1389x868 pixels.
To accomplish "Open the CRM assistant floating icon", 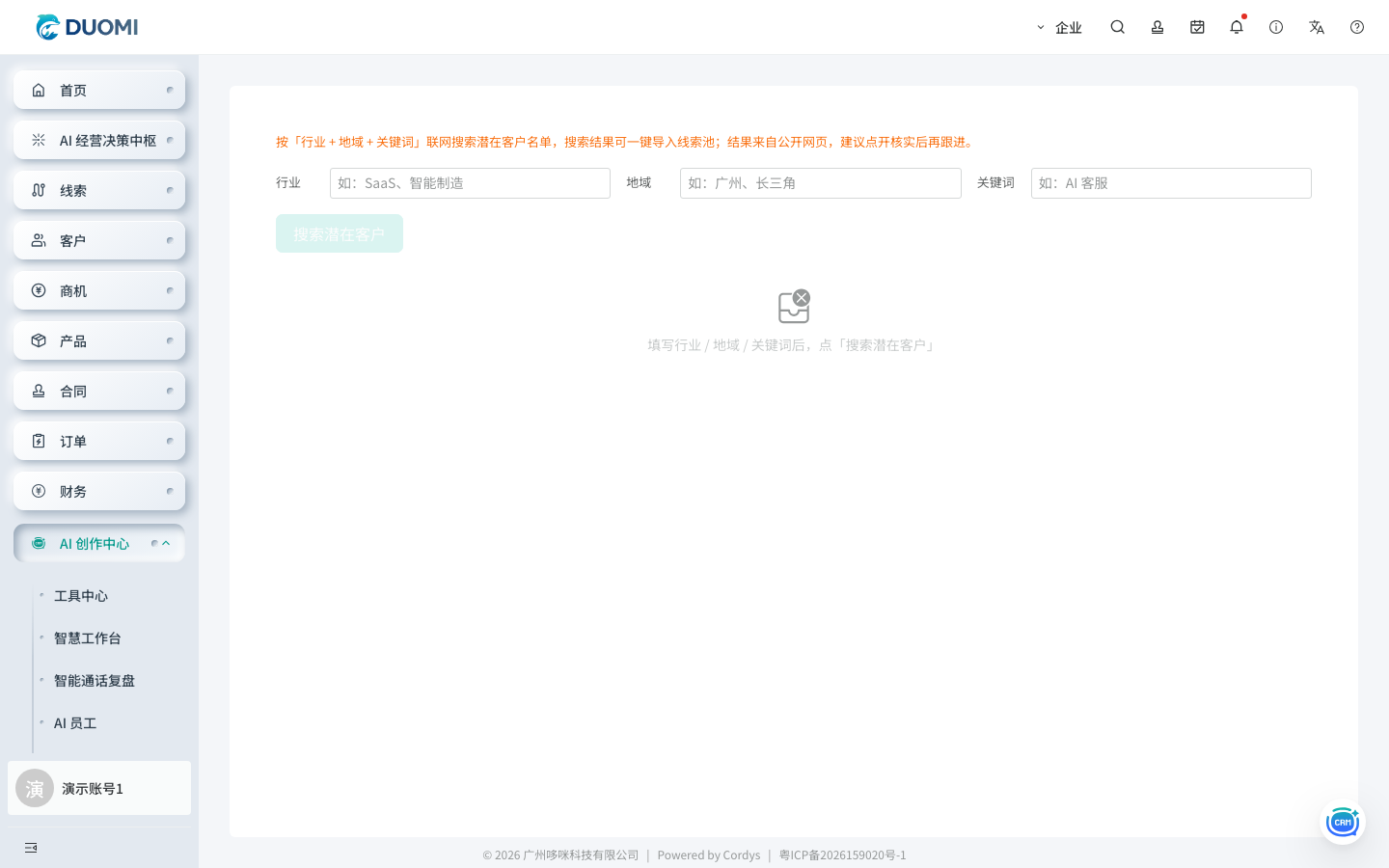I will pos(1343,822).
